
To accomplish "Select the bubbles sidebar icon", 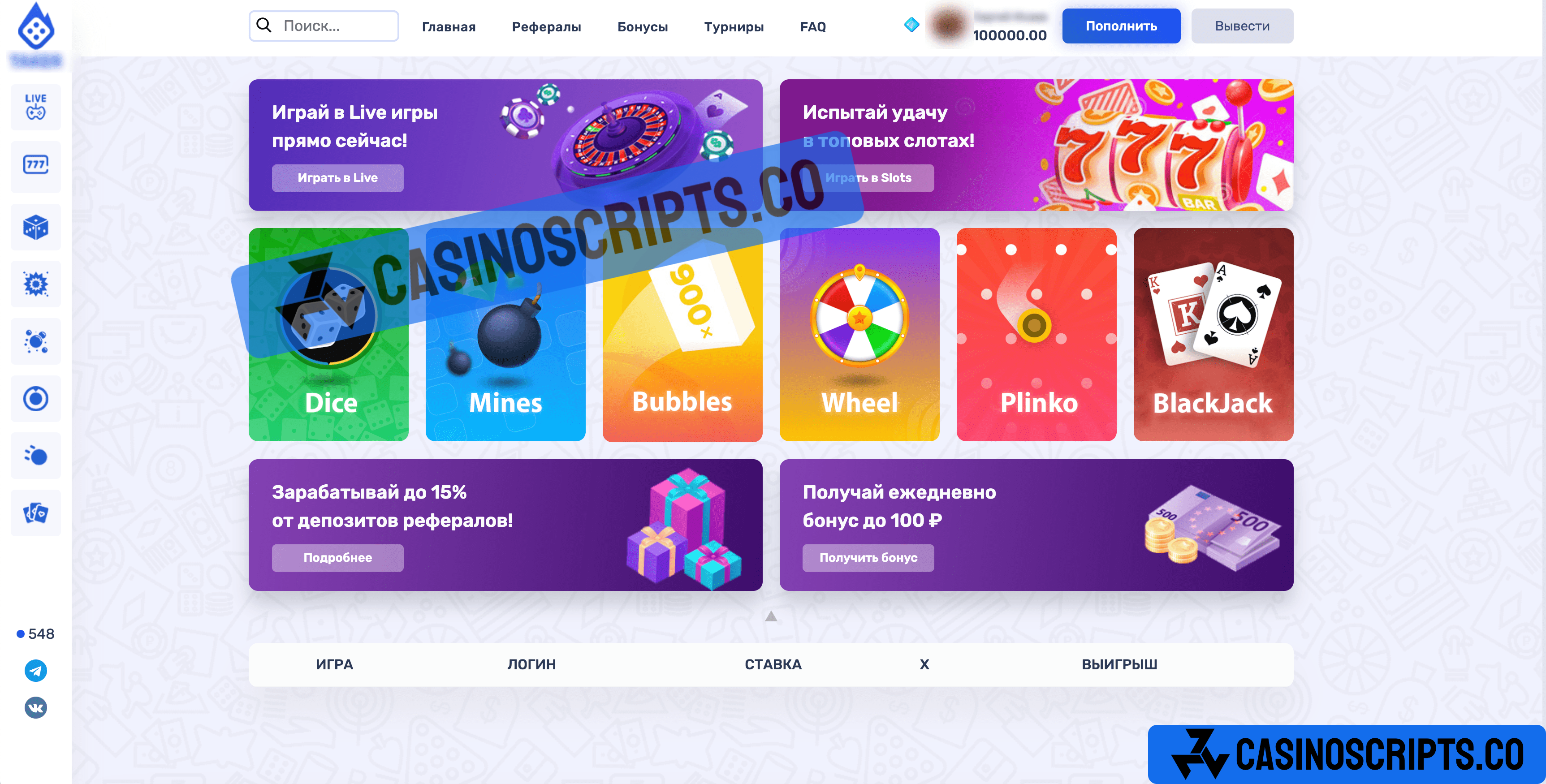I will 36,341.
